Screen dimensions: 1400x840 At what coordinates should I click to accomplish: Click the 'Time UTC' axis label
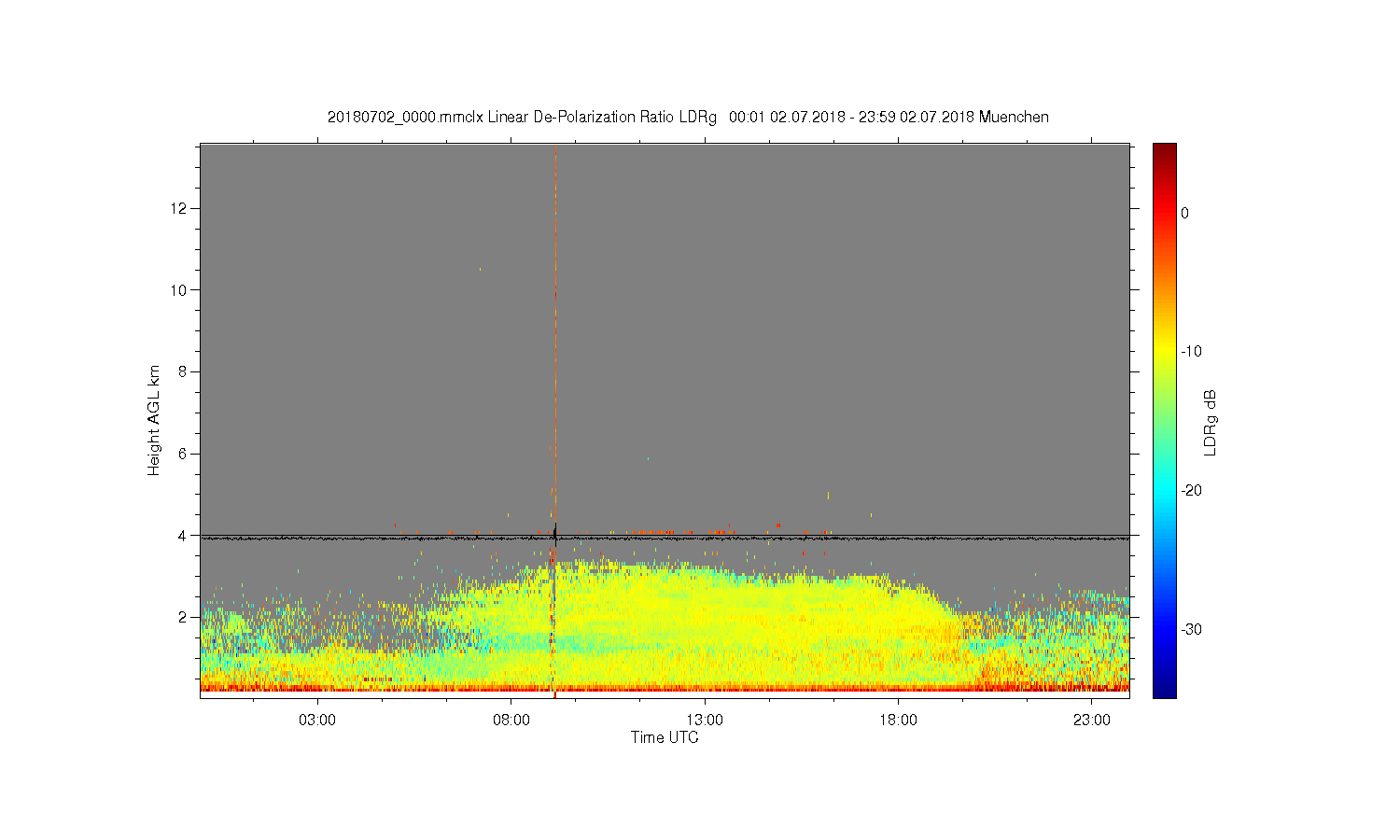click(665, 737)
